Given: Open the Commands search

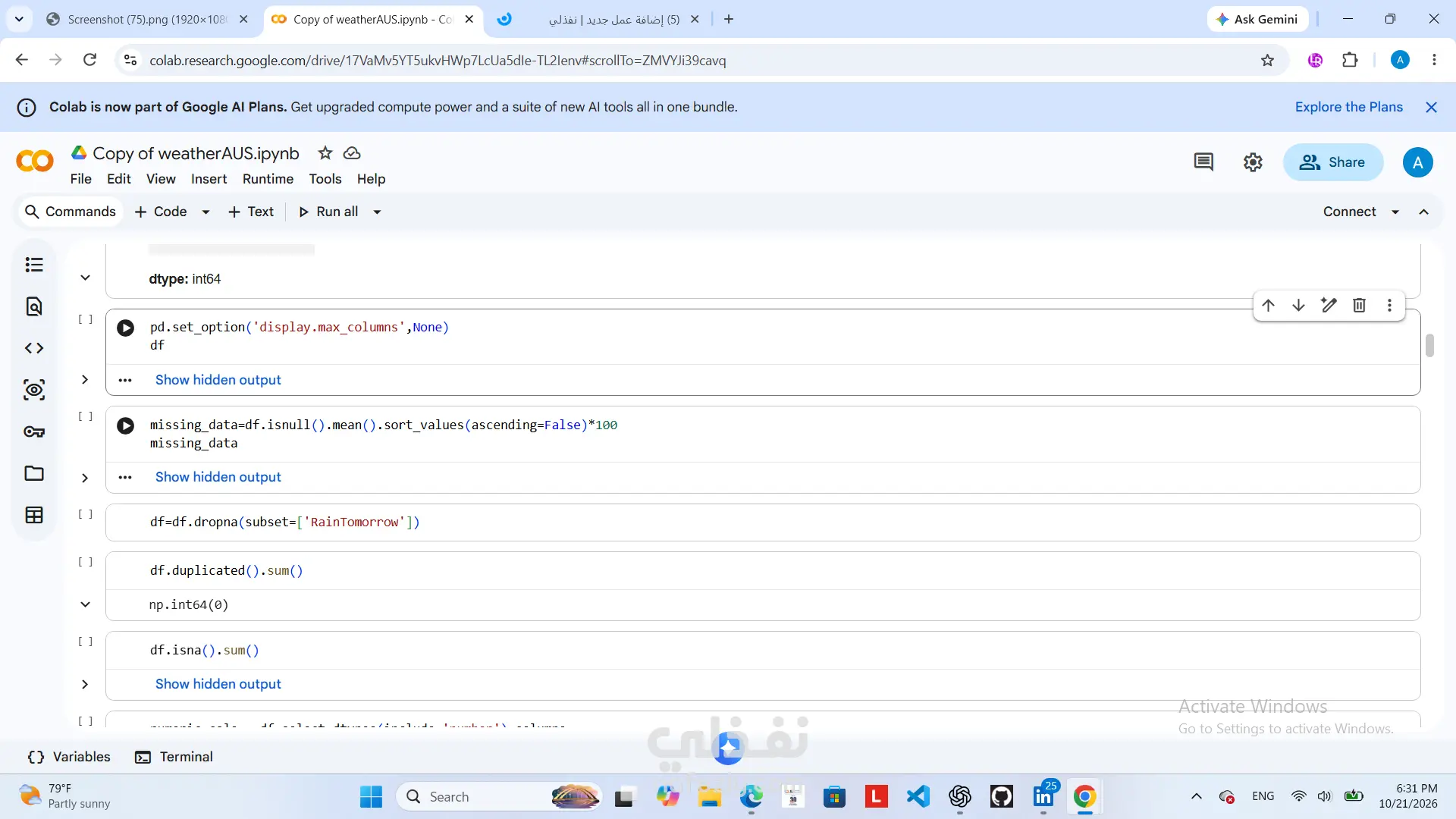Looking at the screenshot, I should click(70, 212).
